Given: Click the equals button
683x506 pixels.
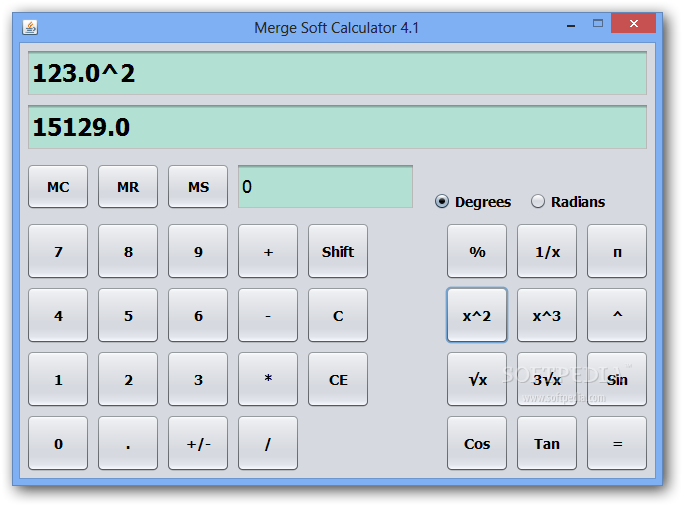Looking at the screenshot, I should pos(617,443).
